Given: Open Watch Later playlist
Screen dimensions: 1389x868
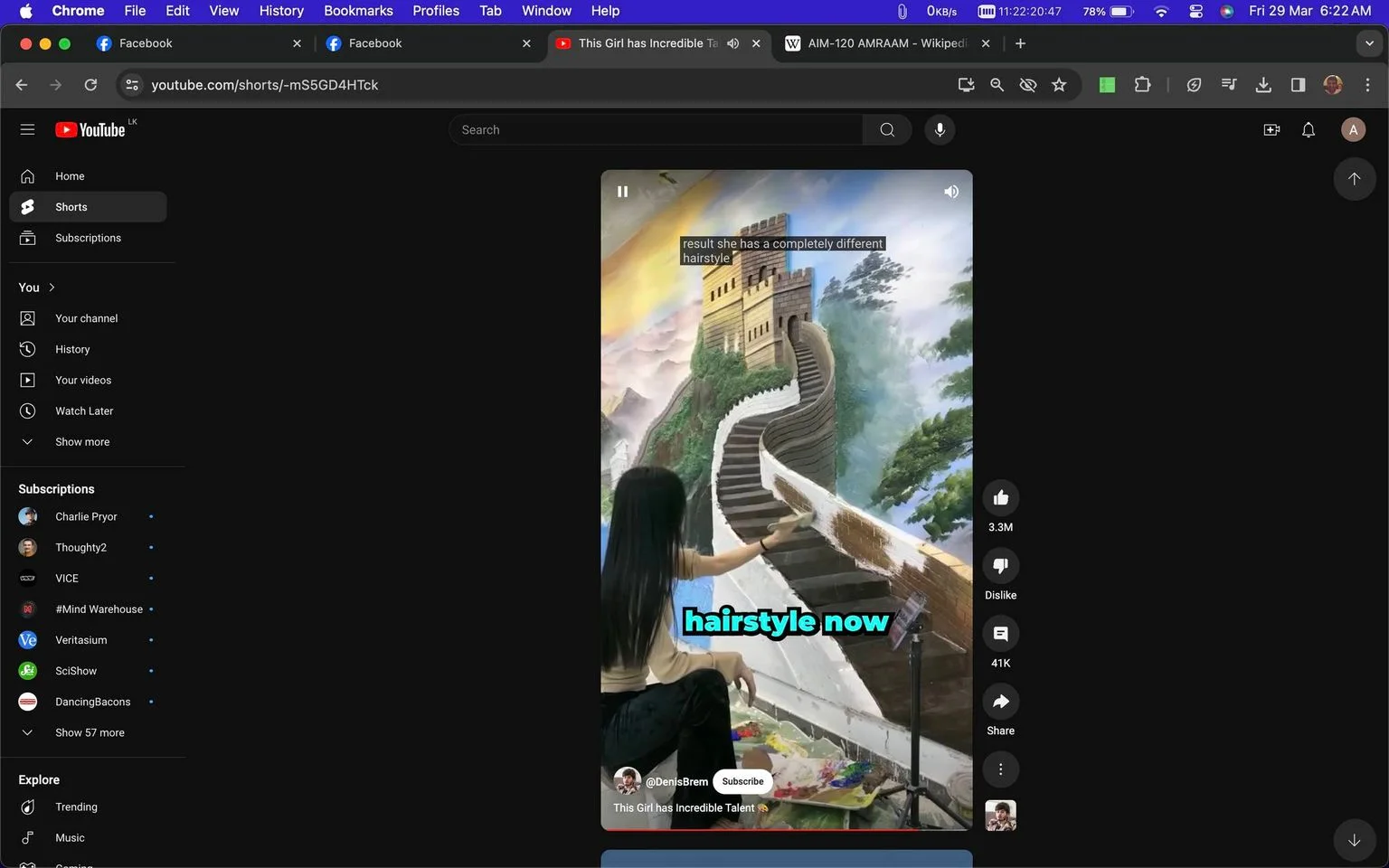Looking at the screenshot, I should 88,410.
